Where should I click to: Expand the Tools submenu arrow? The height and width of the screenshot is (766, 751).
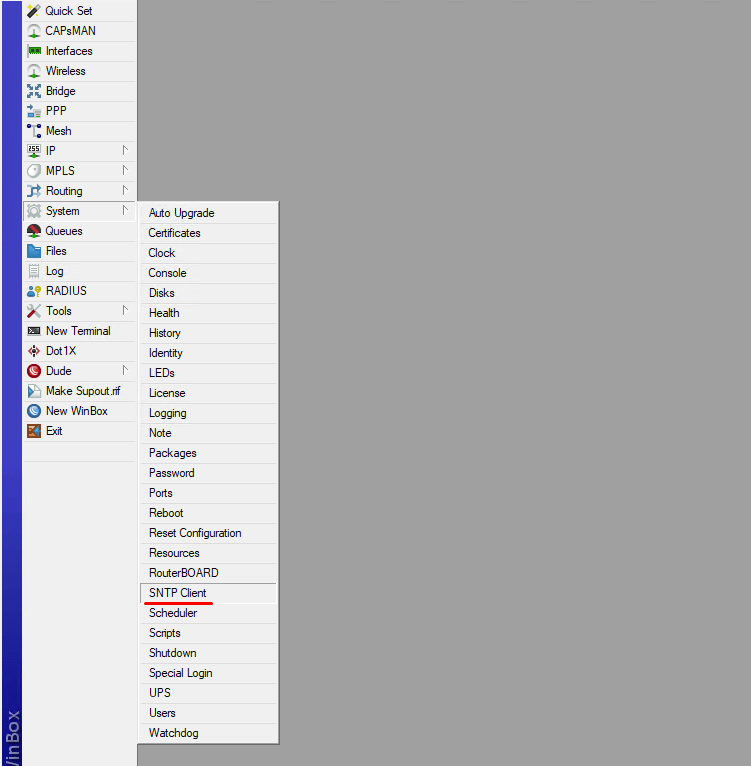click(125, 310)
